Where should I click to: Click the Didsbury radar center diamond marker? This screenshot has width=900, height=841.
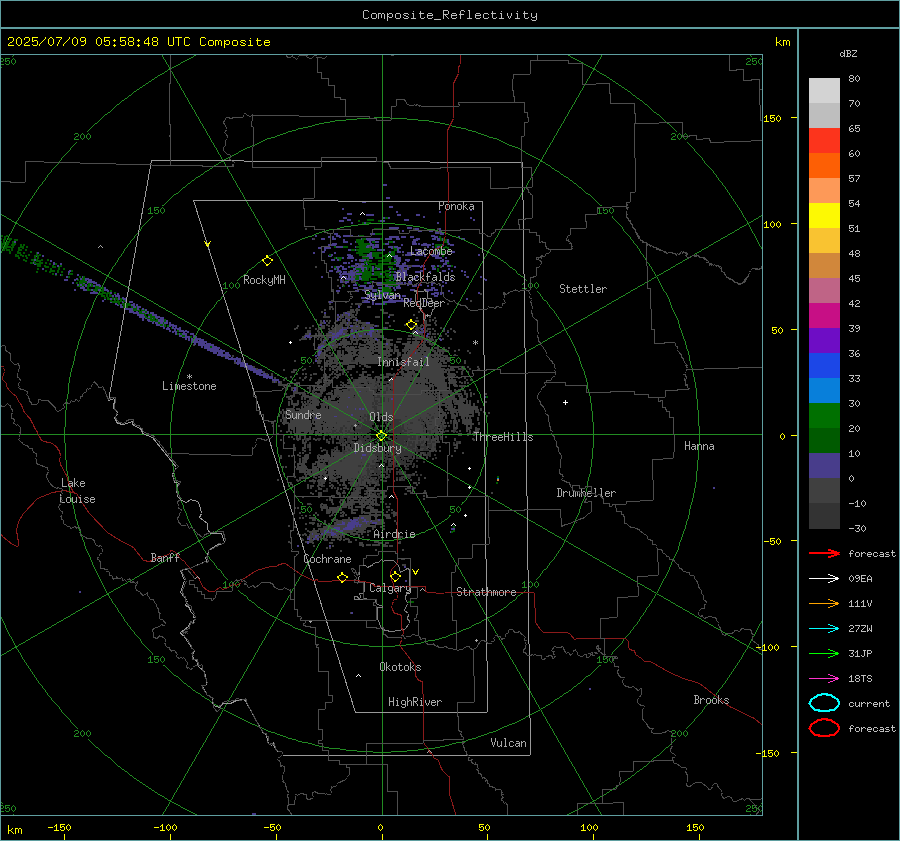pyautogui.click(x=381, y=436)
